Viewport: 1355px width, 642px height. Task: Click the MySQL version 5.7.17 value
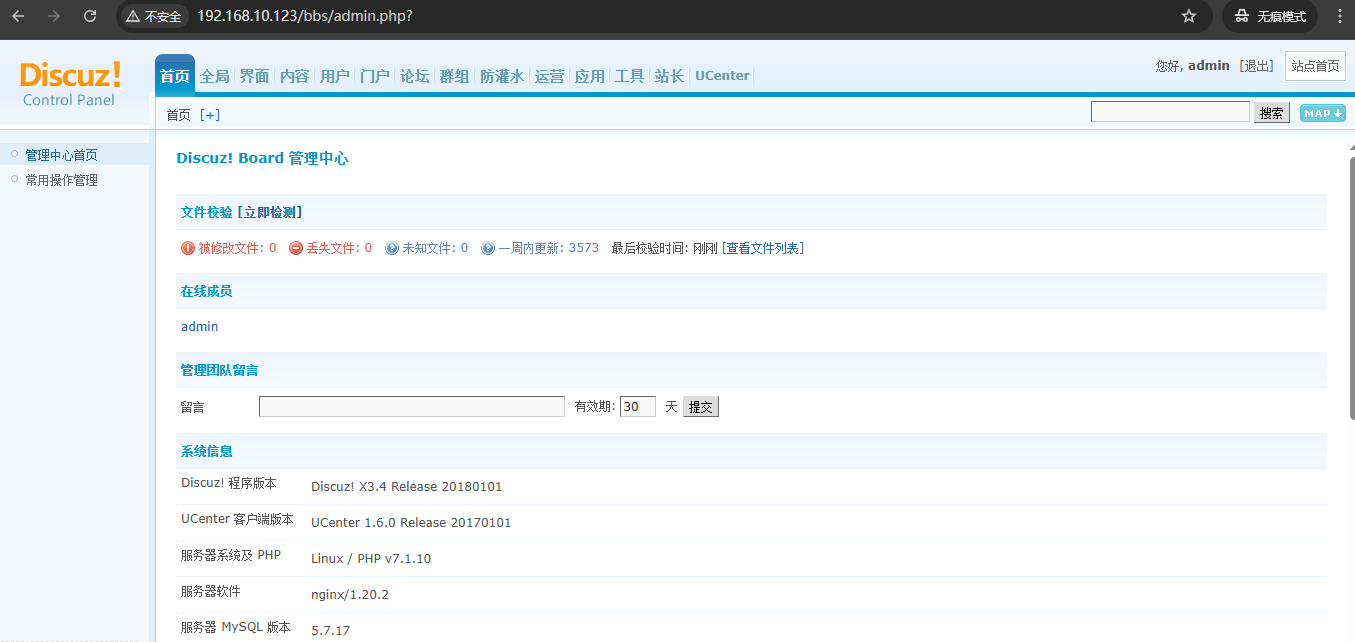[x=330, y=631]
